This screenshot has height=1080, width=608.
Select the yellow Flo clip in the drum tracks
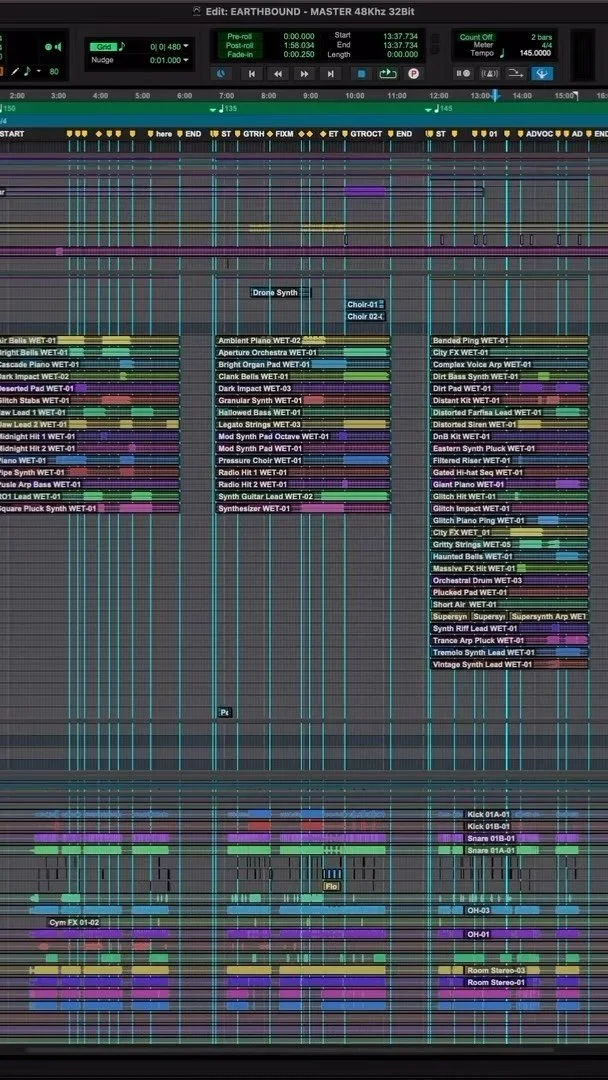tap(332, 886)
